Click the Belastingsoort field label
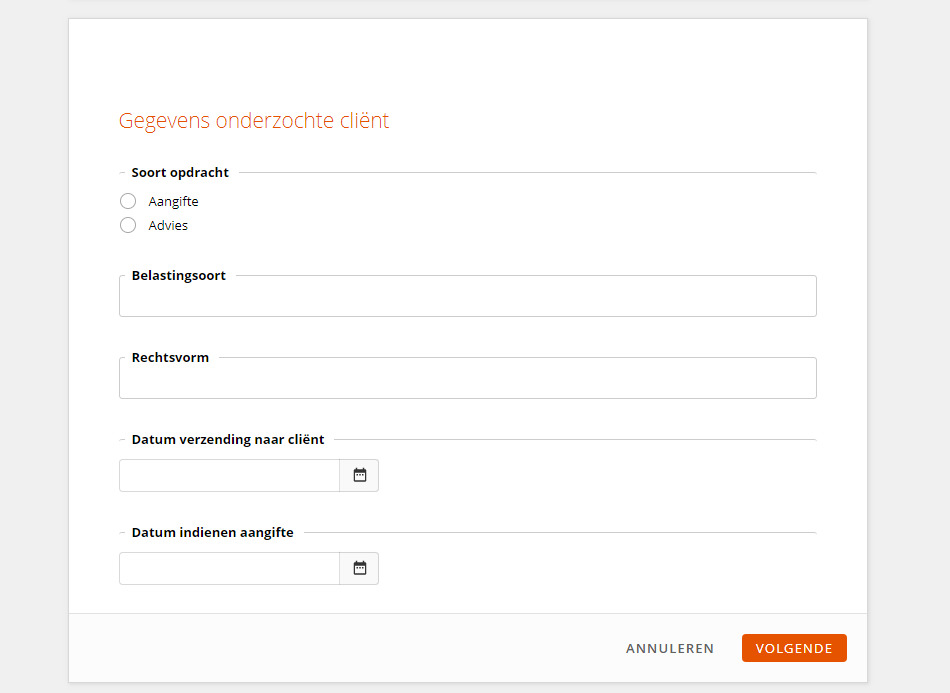Image resolution: width=950 pixels, height=693 pixels. click(179, 276)
